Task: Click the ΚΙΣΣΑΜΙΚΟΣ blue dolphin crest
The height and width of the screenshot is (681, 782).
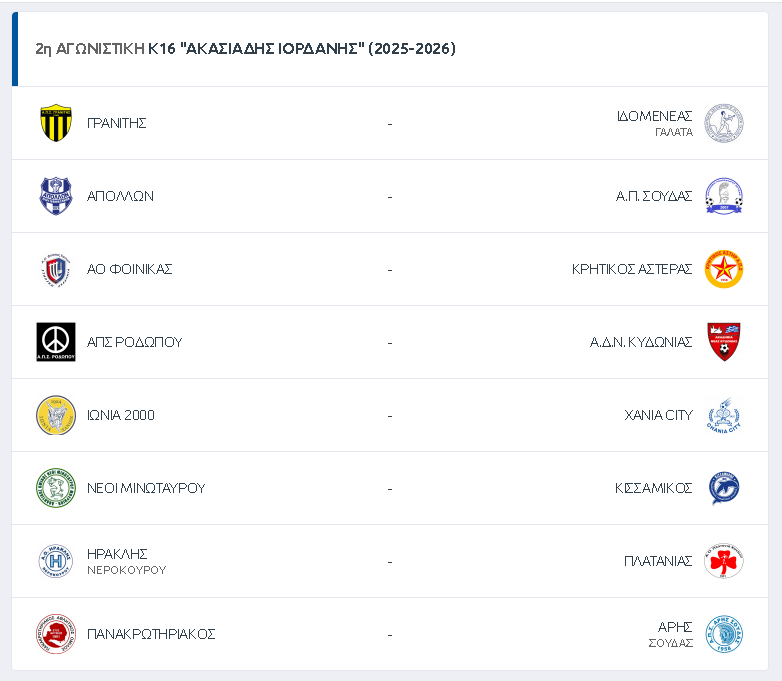Action: click(x=724, y=488)
